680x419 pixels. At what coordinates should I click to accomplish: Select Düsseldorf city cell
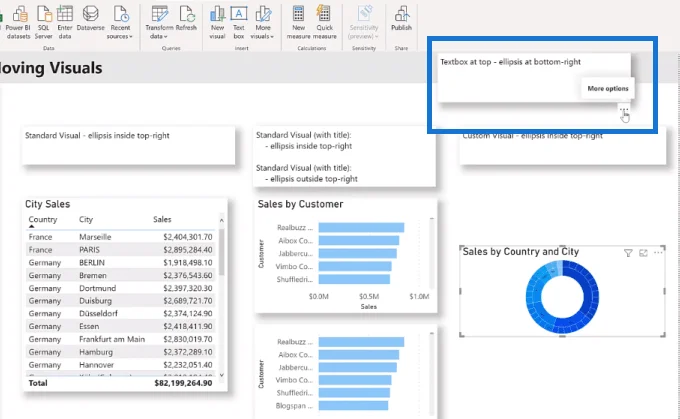[x=98, y=314]
